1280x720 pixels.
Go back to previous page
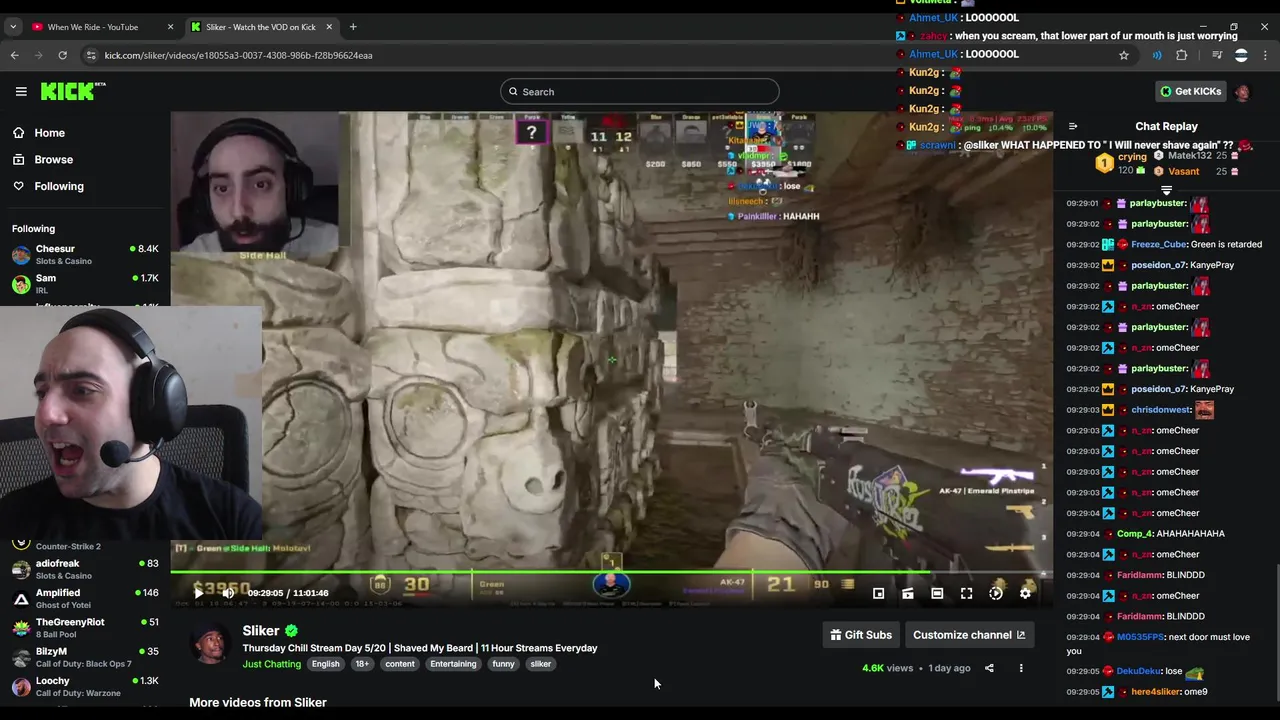(14, 55)
